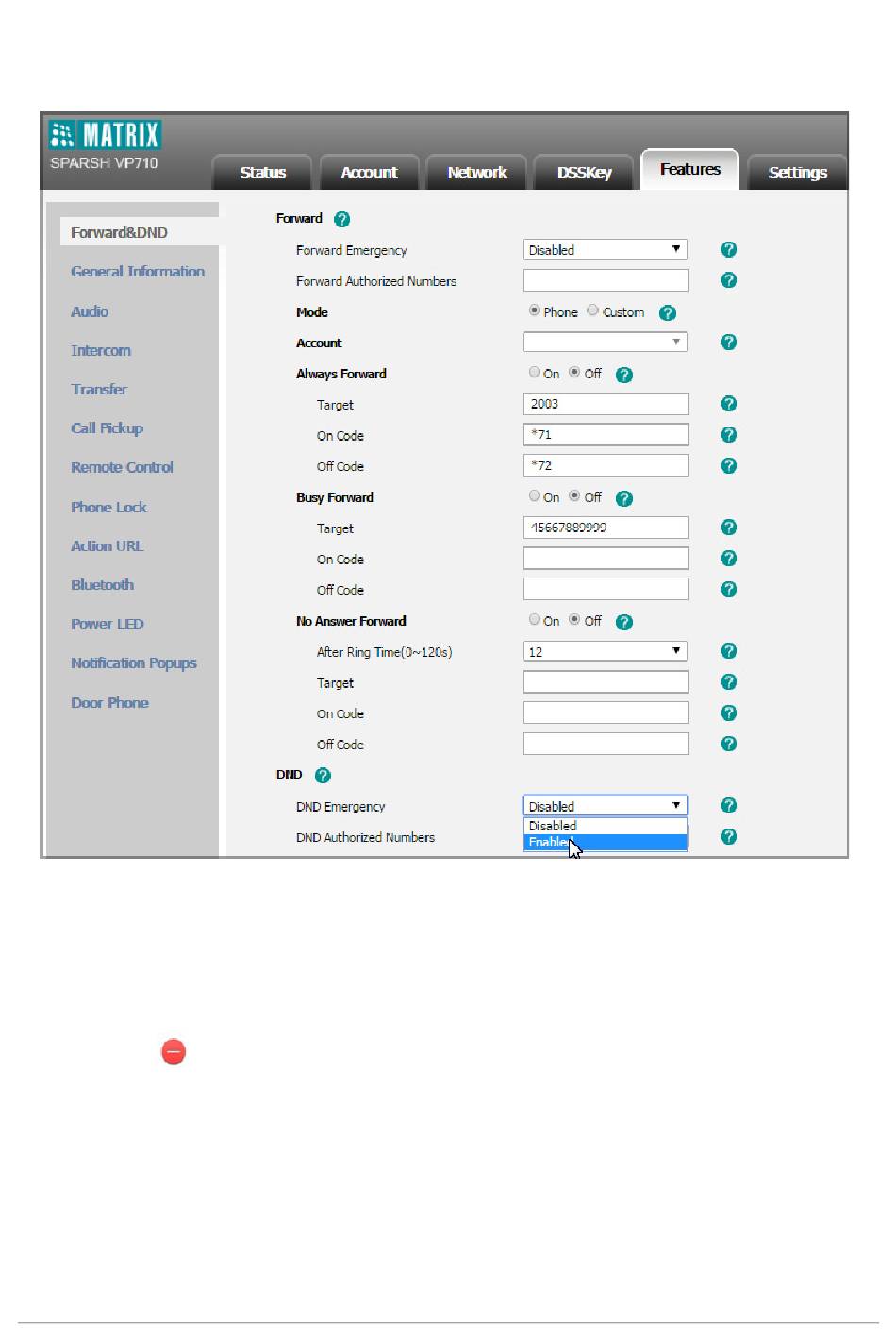Open help icon for DND Authorized Numbers
This screenshot has height=1340, width=896.
tap(728, 837)
